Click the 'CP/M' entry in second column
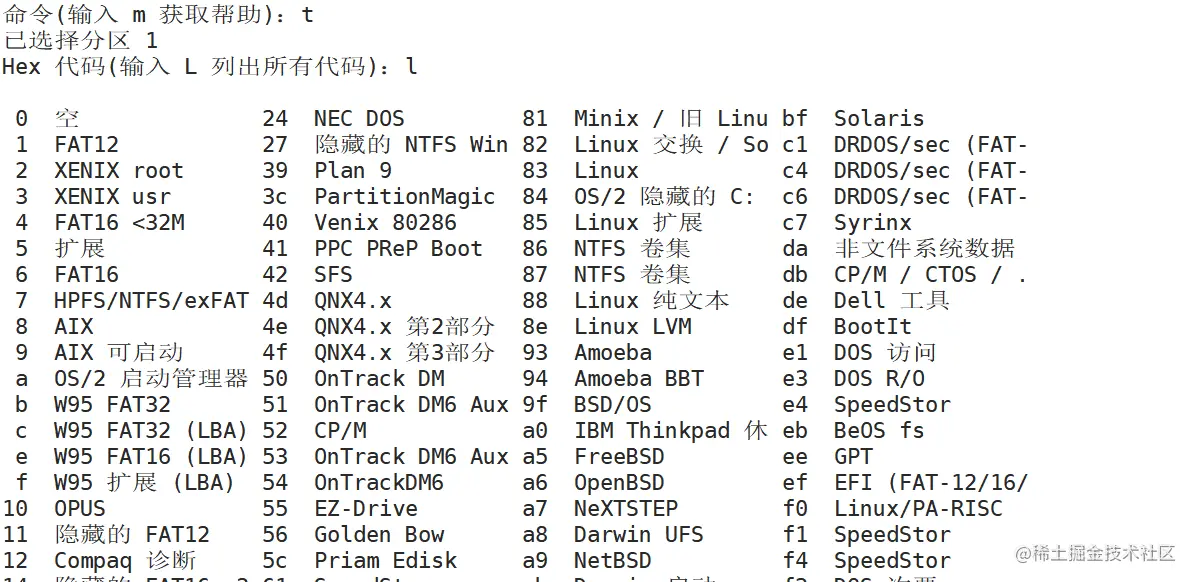 pos(340,430)
